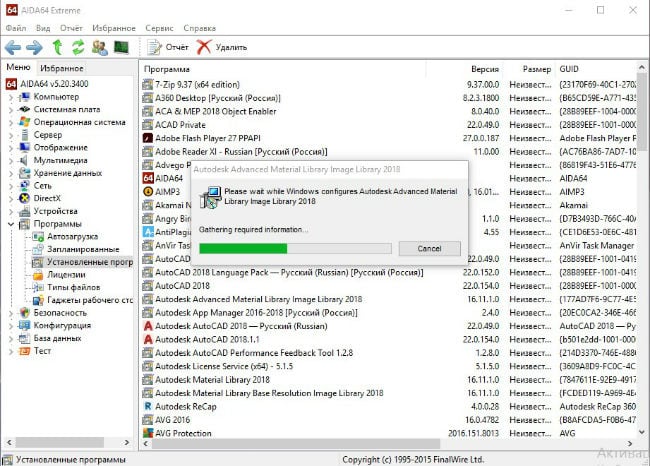Select the Запланированные tree item
Image resolution: width=650 pixels, height=466 pixels.
tap(83, 249)
